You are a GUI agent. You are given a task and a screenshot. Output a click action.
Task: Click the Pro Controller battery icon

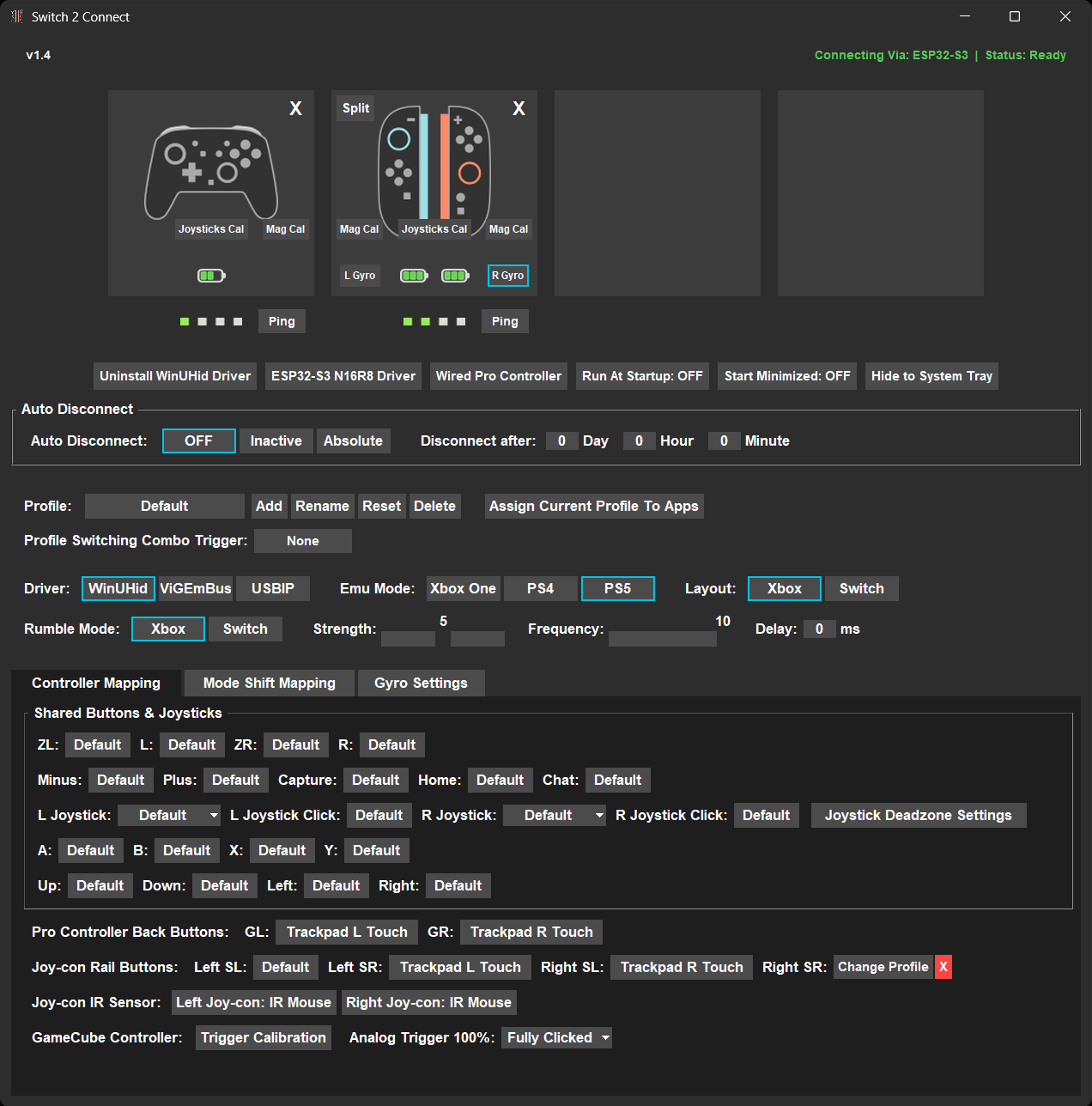(x=211, y=276)
